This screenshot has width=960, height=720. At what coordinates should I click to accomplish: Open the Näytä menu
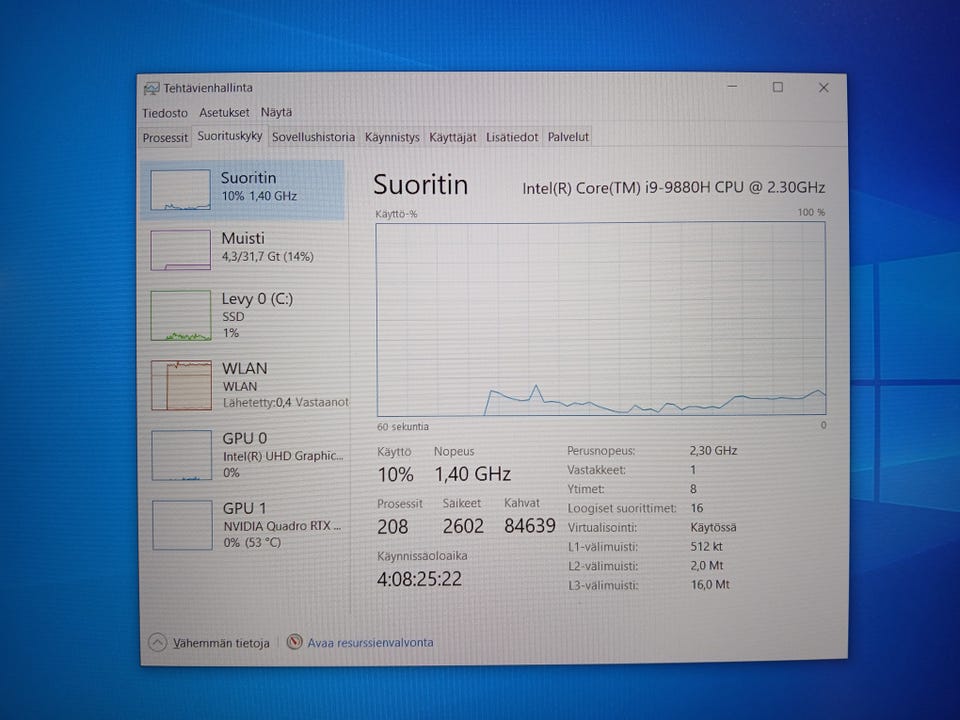(x=276, y=113)
